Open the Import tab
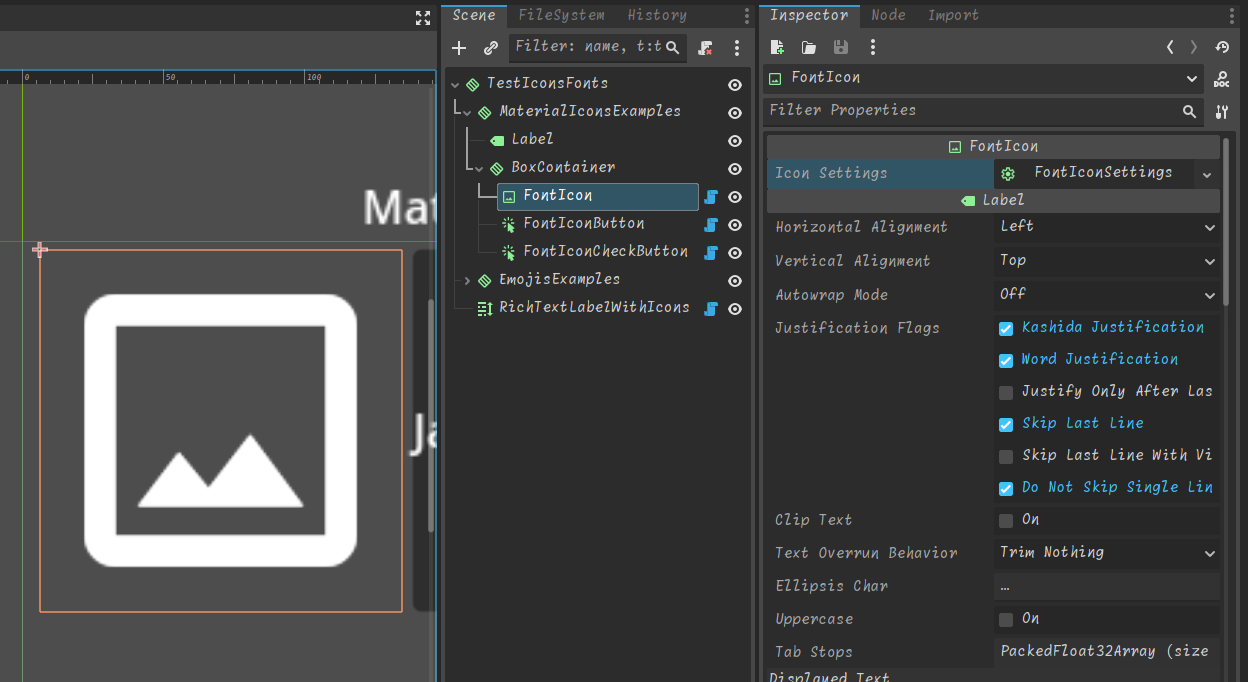 pos(953,16)
